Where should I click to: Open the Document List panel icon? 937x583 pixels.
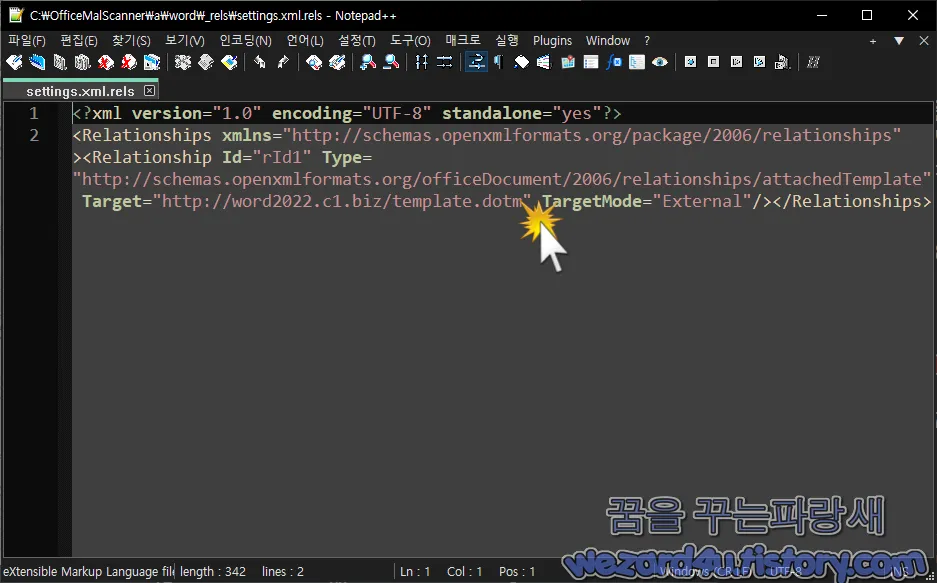[x=590, y=62]
